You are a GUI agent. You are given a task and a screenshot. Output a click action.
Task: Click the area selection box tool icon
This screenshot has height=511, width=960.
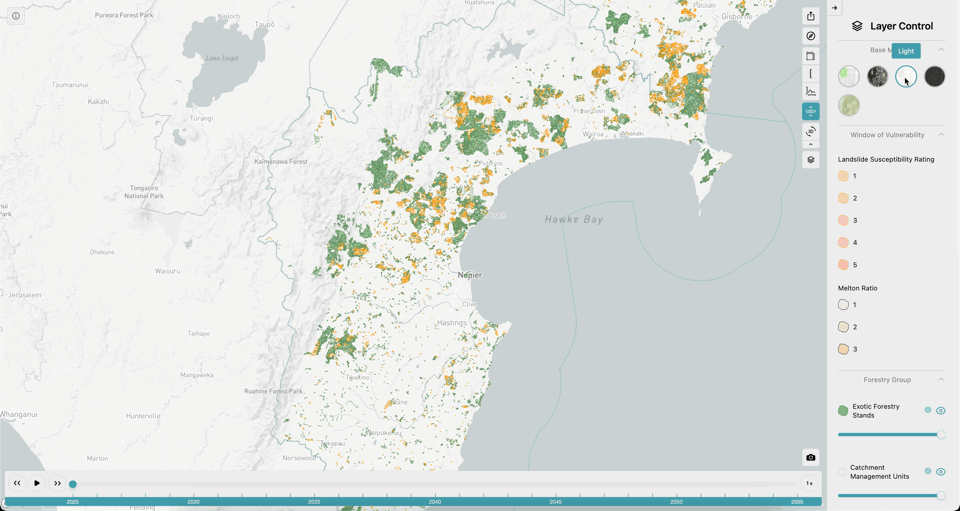pyautogui.click(x=811, y=56)
